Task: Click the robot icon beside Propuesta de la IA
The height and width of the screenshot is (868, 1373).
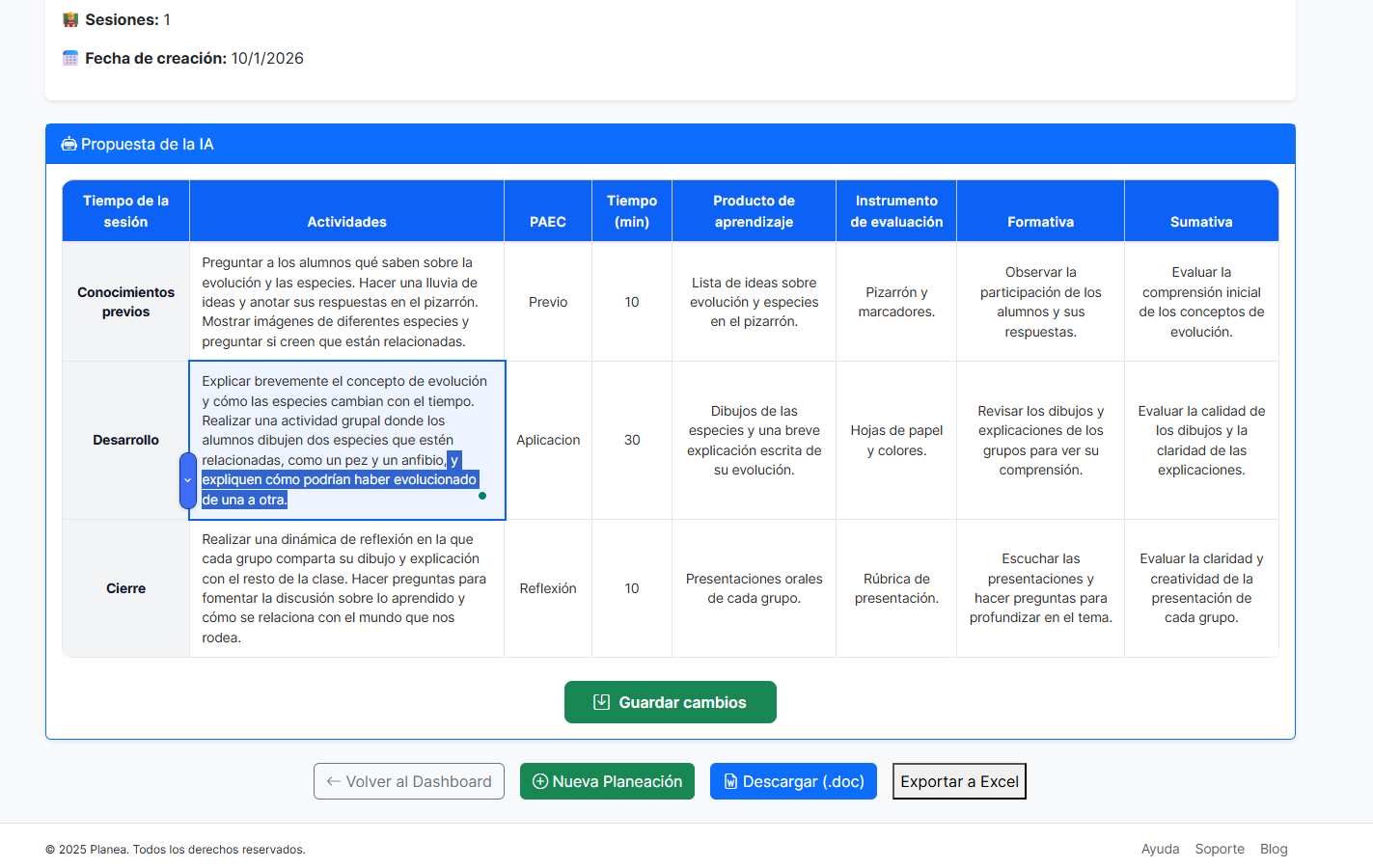Action: pos(69,145)
